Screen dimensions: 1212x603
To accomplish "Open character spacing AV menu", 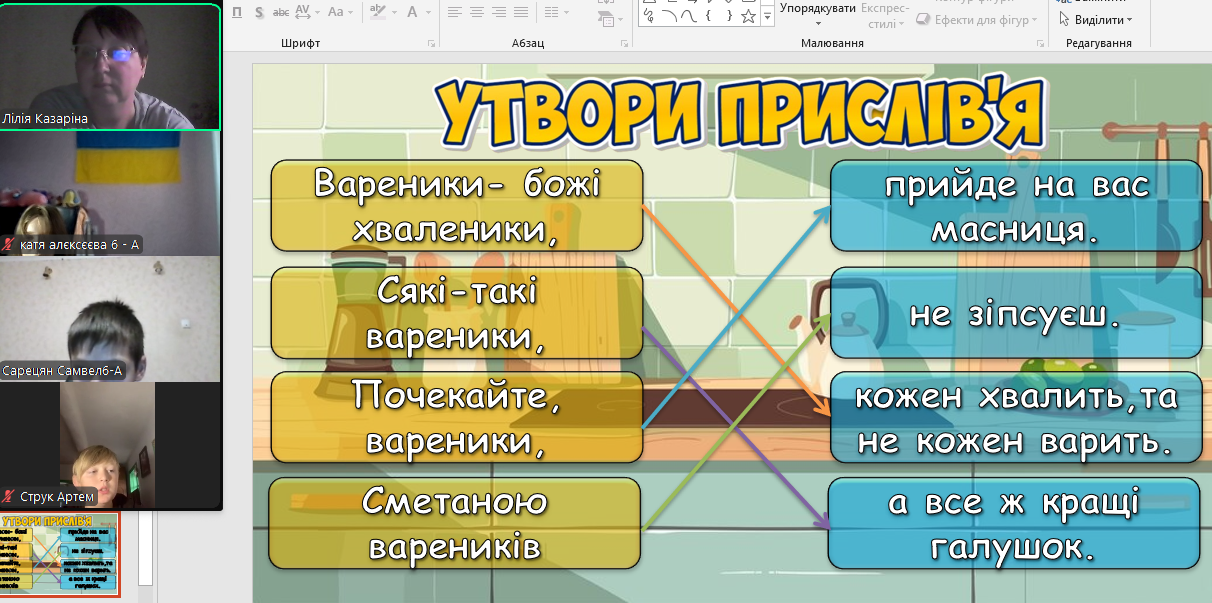I will tap(303, 12).
